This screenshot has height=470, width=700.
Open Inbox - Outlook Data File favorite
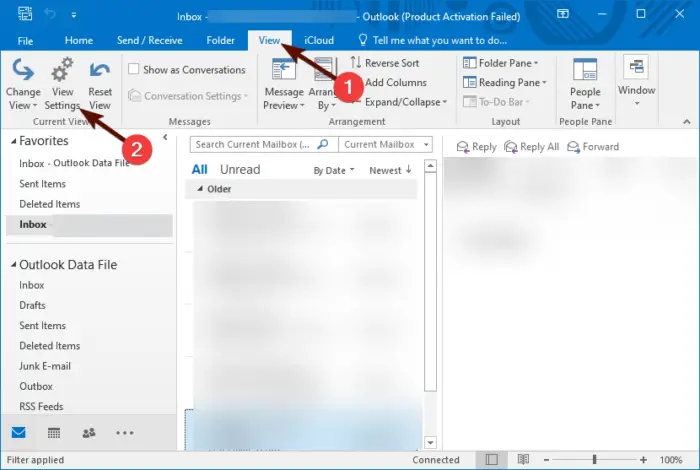[75, 163]
